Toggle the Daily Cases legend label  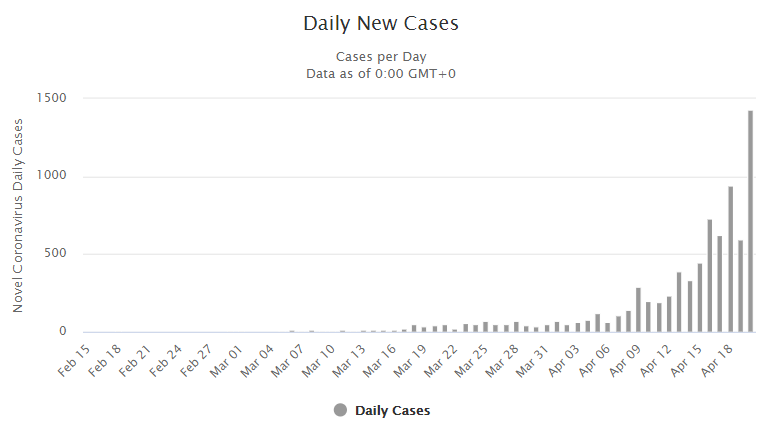pos(392,410)
